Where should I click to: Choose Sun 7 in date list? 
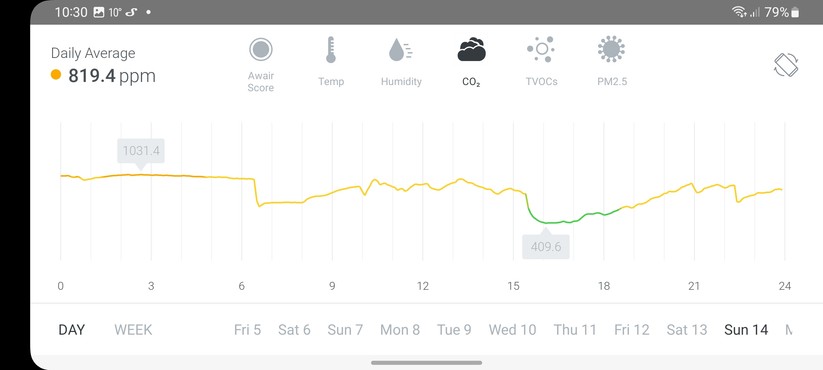point(345,330)
